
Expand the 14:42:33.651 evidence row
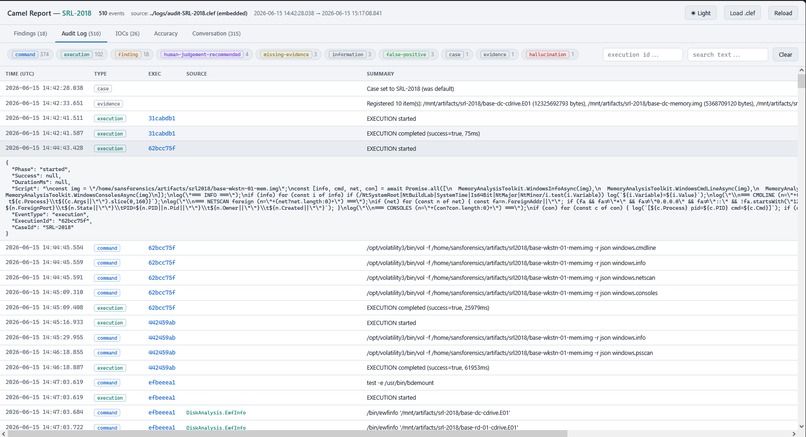click(x=399, y=103)
